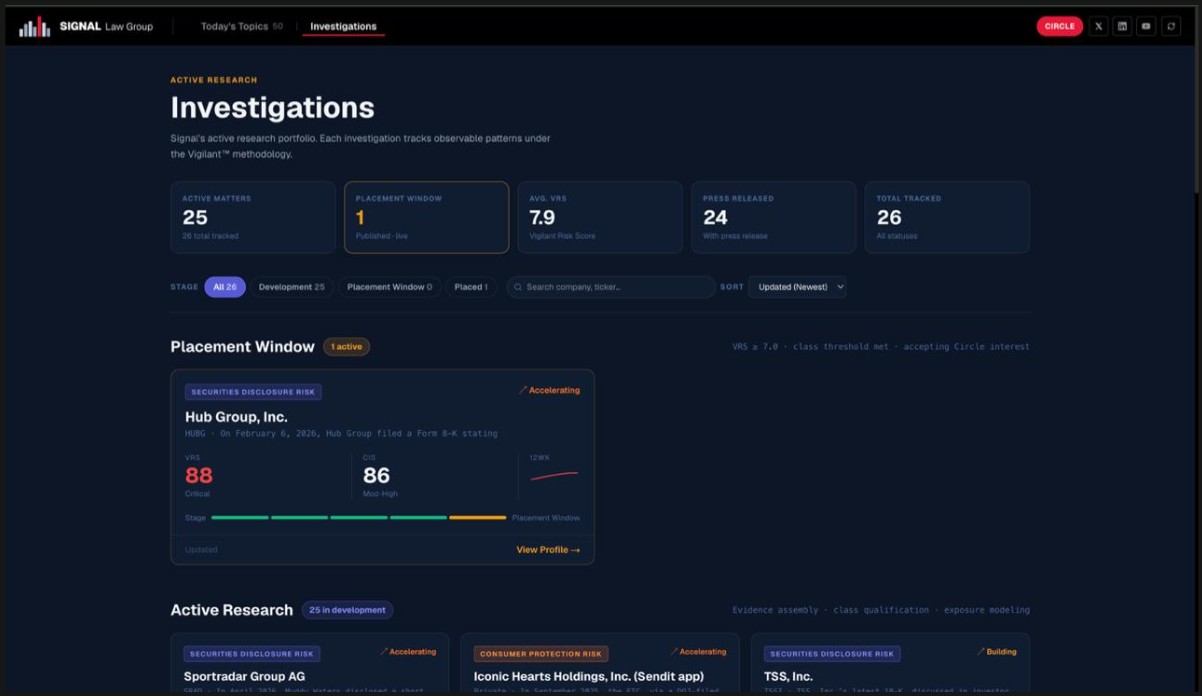The height and width of the screenshot is (696, 1202).
Task: Click the Building trend on TSS card
Action: click(996, 652)
